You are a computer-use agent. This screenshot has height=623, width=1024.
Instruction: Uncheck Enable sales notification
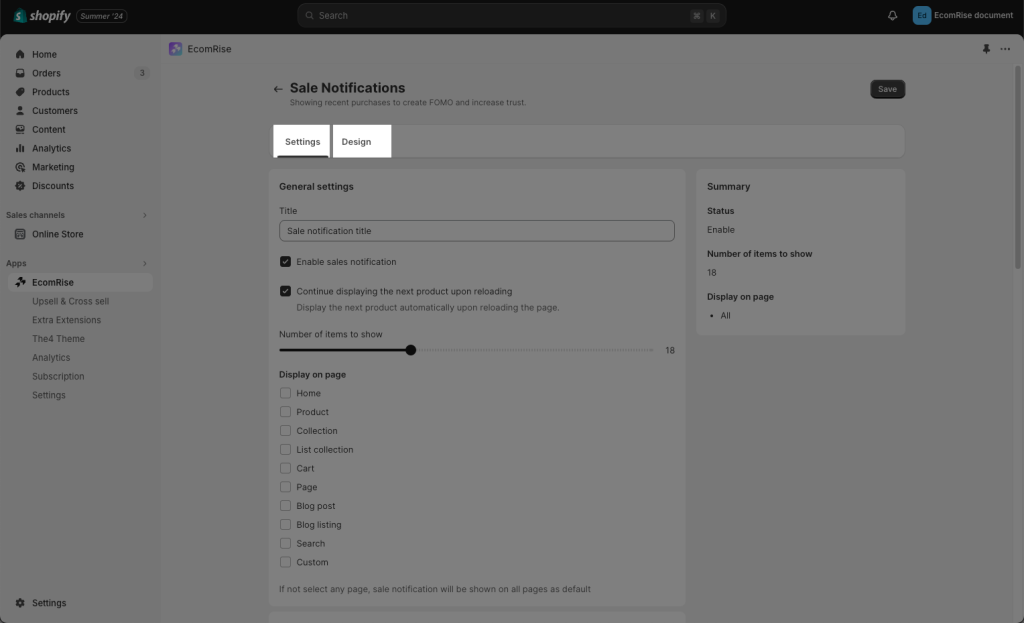pos(285,262)
